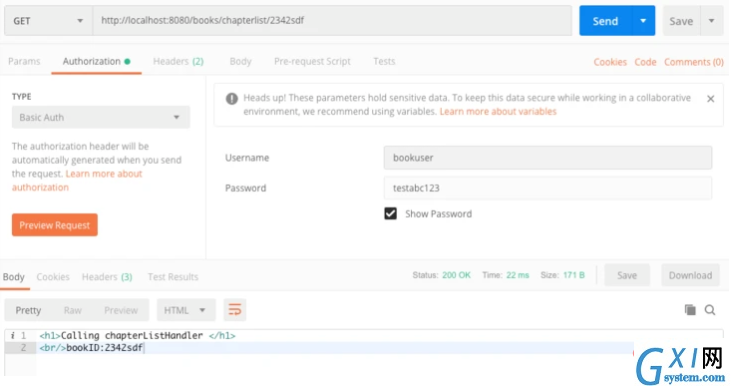This screenshot has width=732, height=386.
Task: Dismiss the Heads up warning banner
Action: 711,99
